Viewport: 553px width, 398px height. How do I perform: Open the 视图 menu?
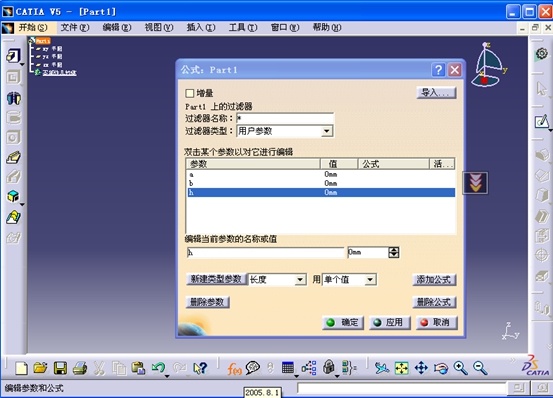[159, 27]
